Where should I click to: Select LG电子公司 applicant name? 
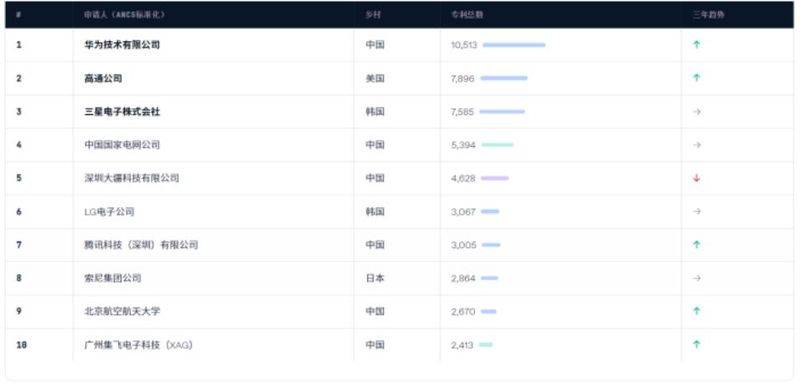tap(109, 212)
